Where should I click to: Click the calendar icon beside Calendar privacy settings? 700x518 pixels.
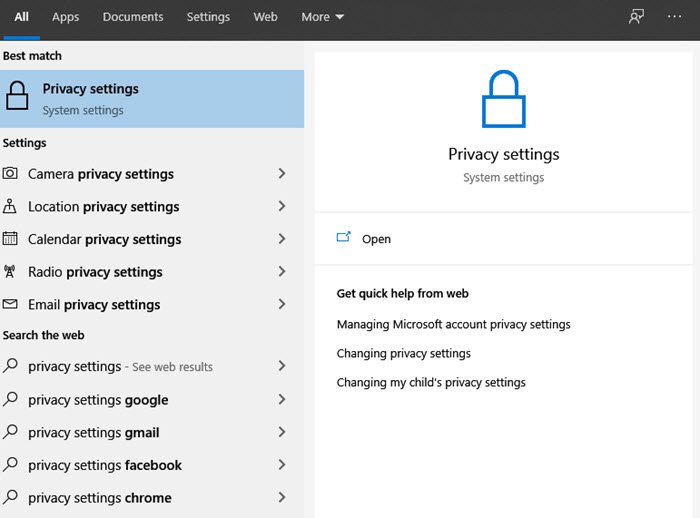tap(11, 239)
